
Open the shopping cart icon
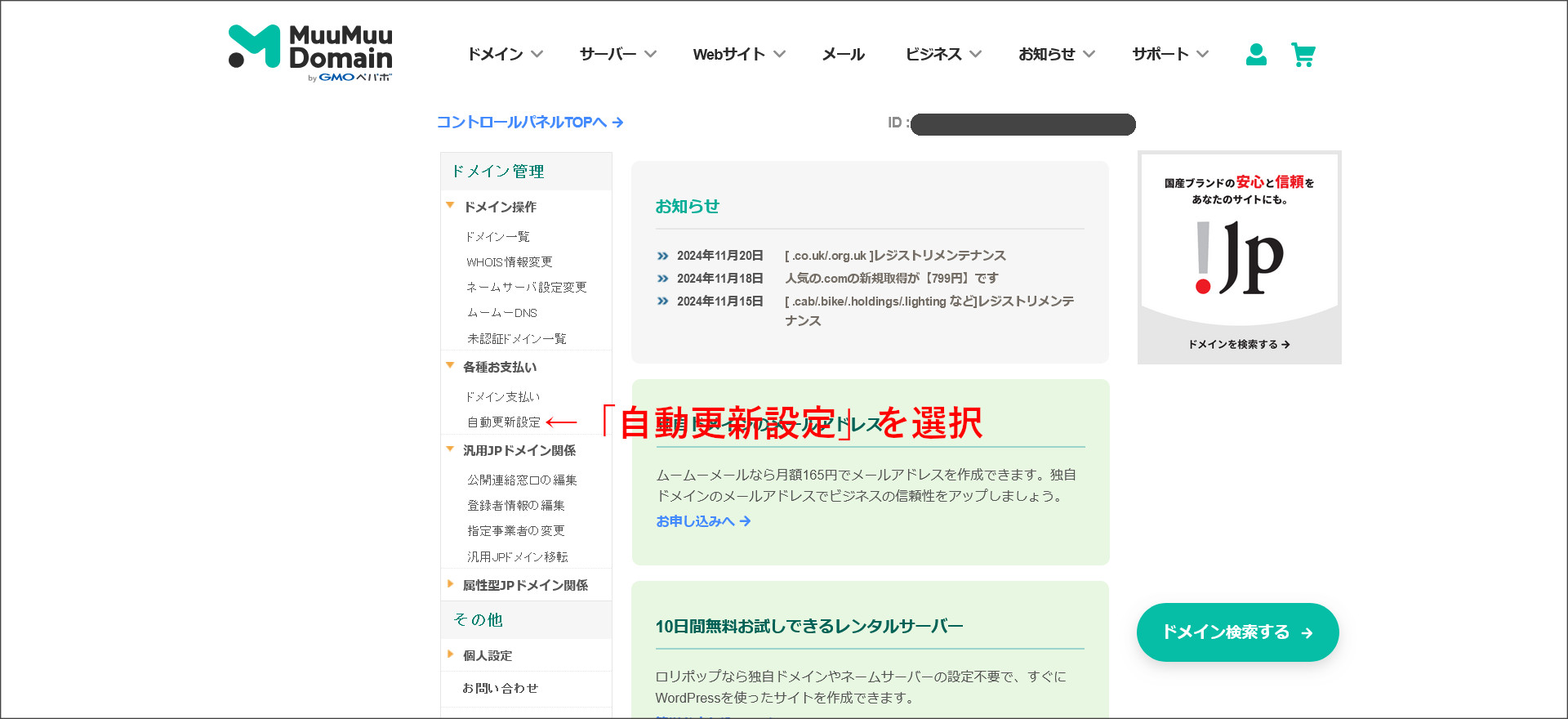(1303, 55)
